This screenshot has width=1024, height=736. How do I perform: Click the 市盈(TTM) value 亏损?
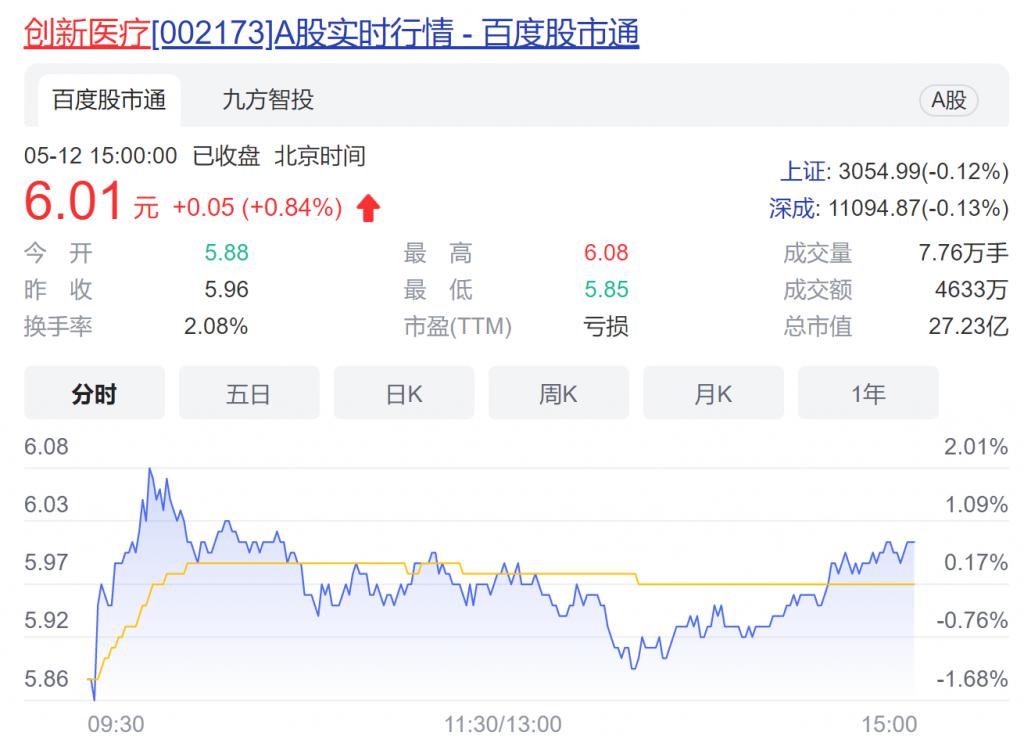coord(606,326)
